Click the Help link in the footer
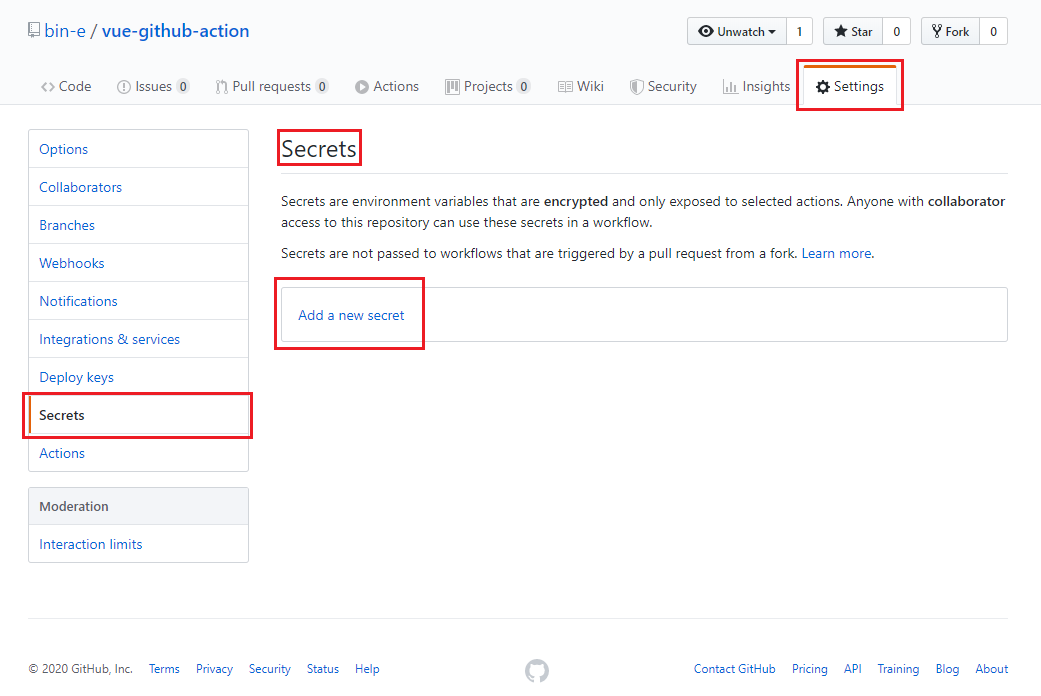Viewport: 1041px width, 696px height. coord(367,669)
